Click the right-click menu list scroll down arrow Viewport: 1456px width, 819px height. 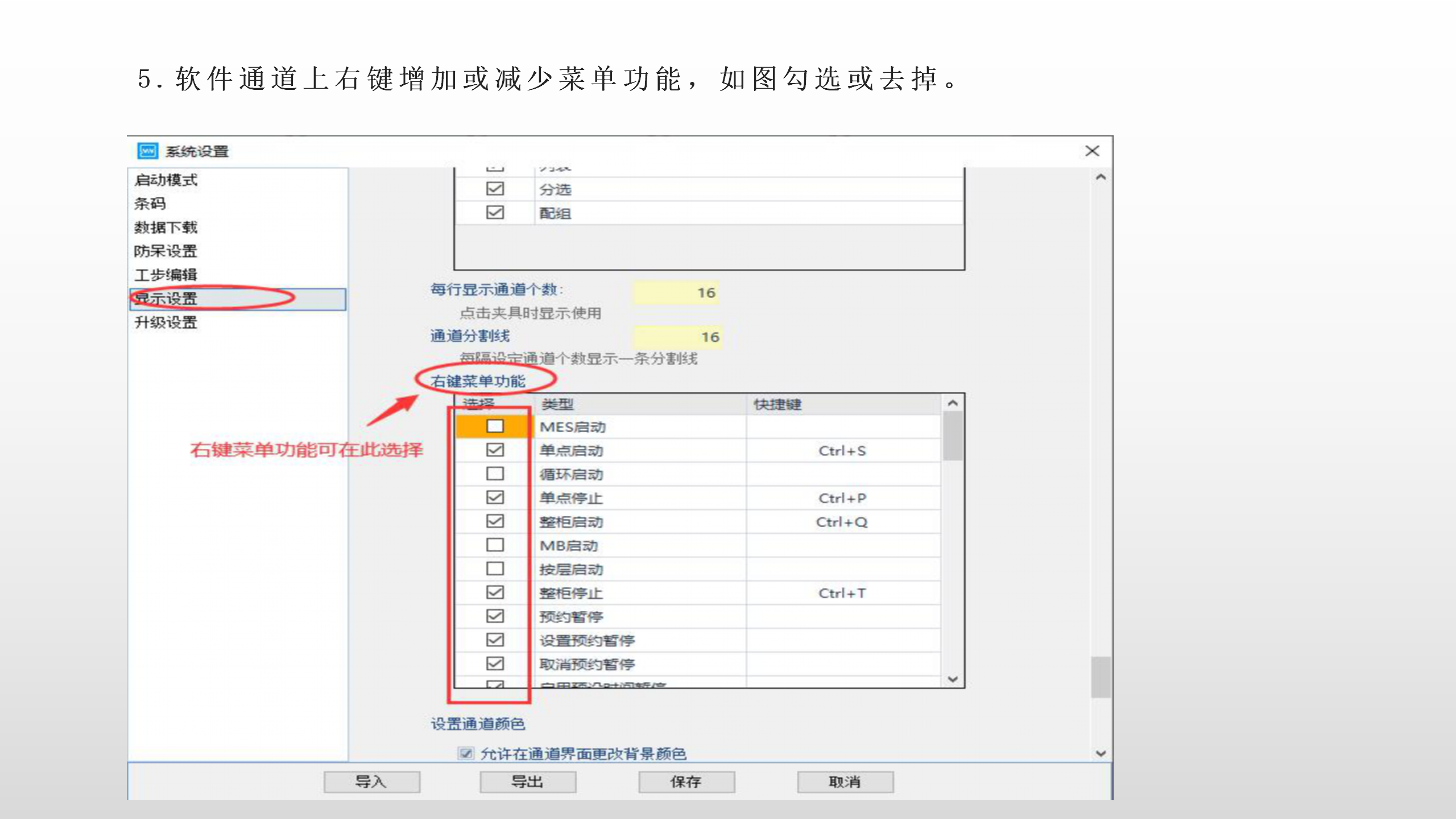click(953, 679)
